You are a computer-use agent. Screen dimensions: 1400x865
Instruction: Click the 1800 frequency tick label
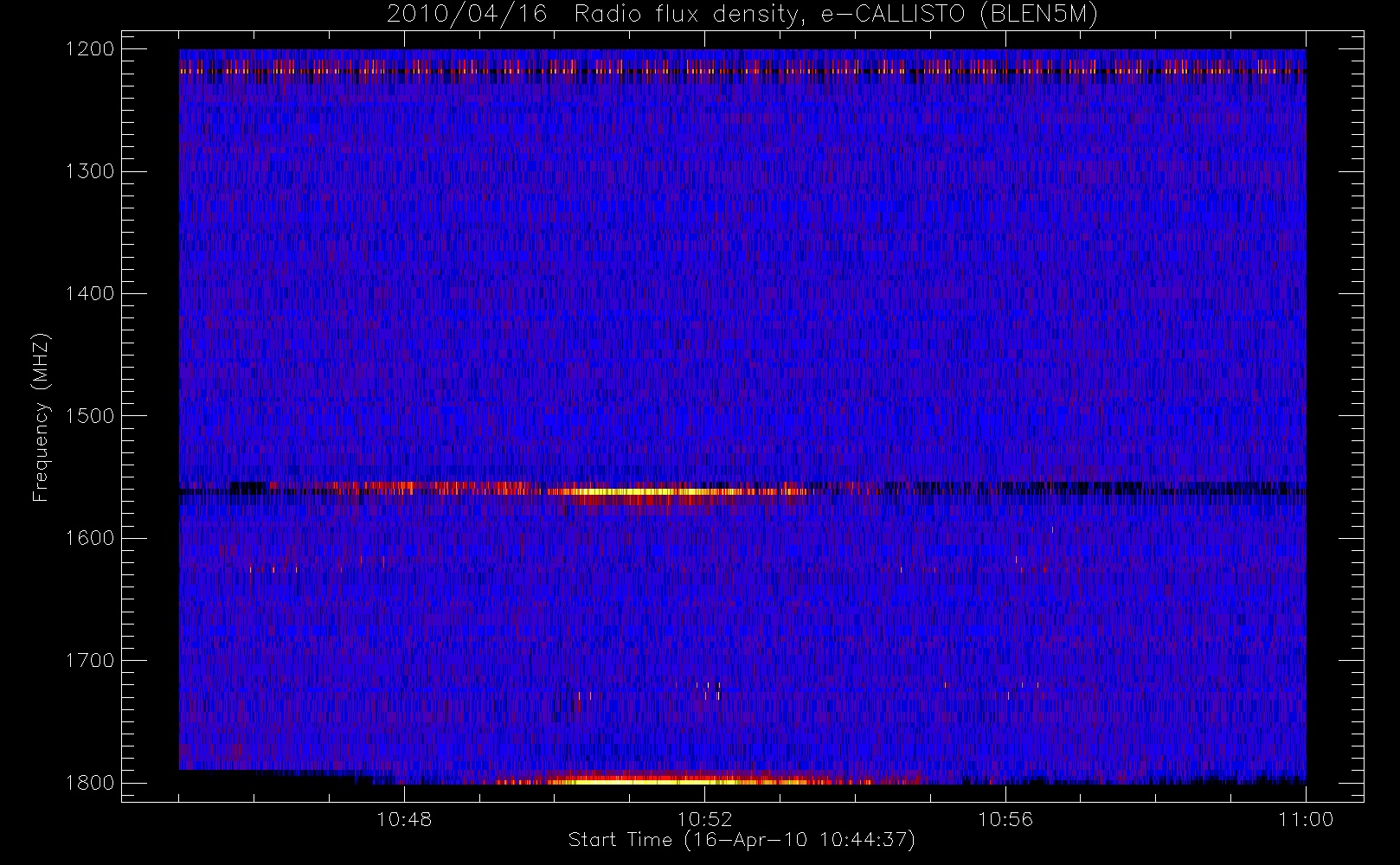90,782
